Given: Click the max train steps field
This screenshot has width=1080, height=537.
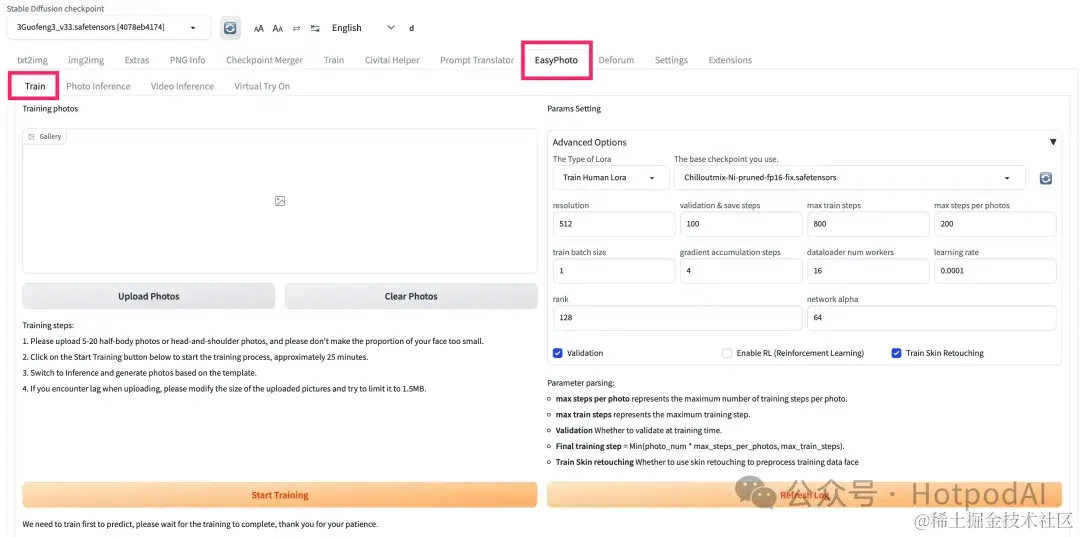Looking at the screenshot, I should tap(868, 224).
